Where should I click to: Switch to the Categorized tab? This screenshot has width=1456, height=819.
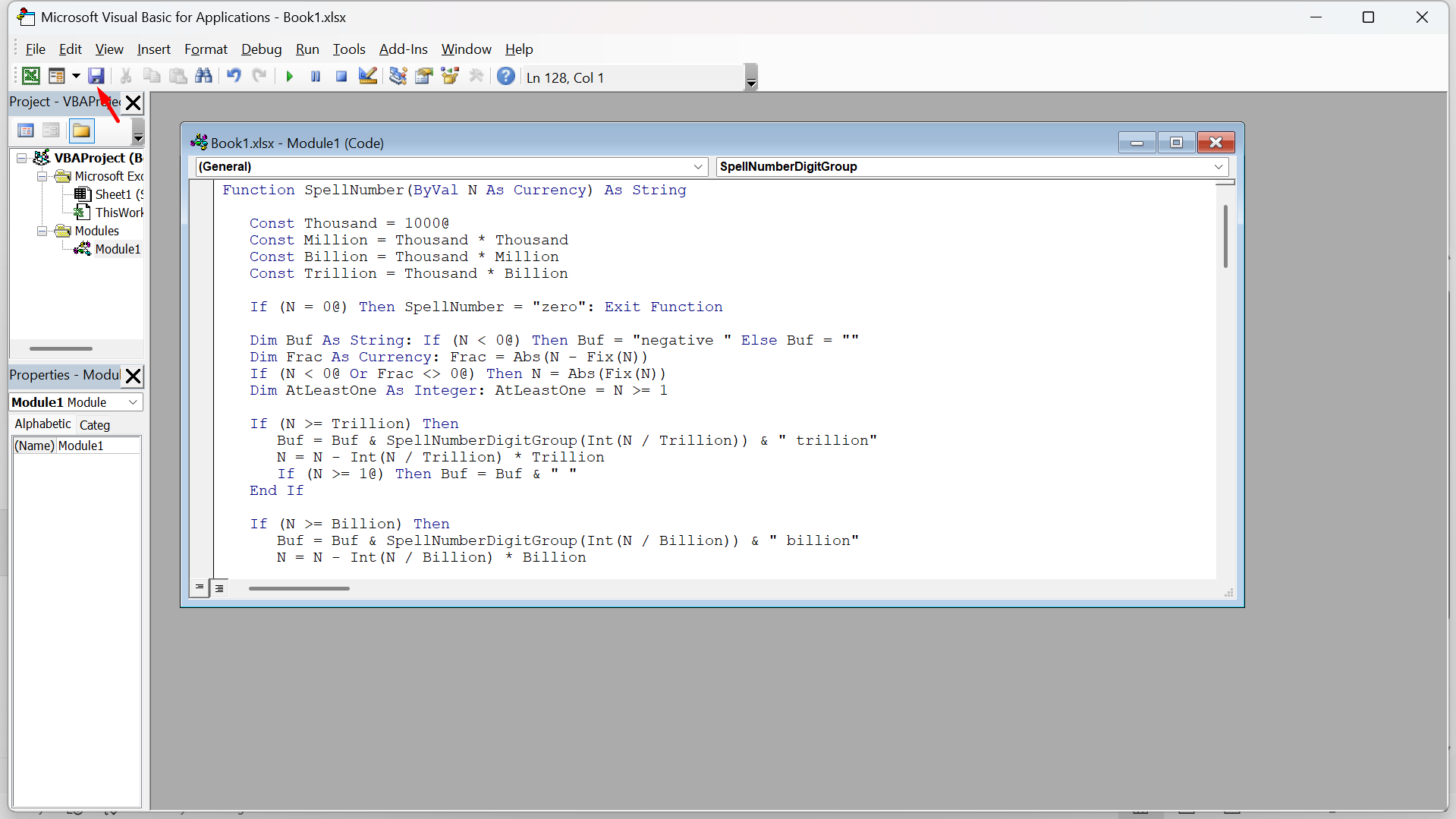[95, 425]
